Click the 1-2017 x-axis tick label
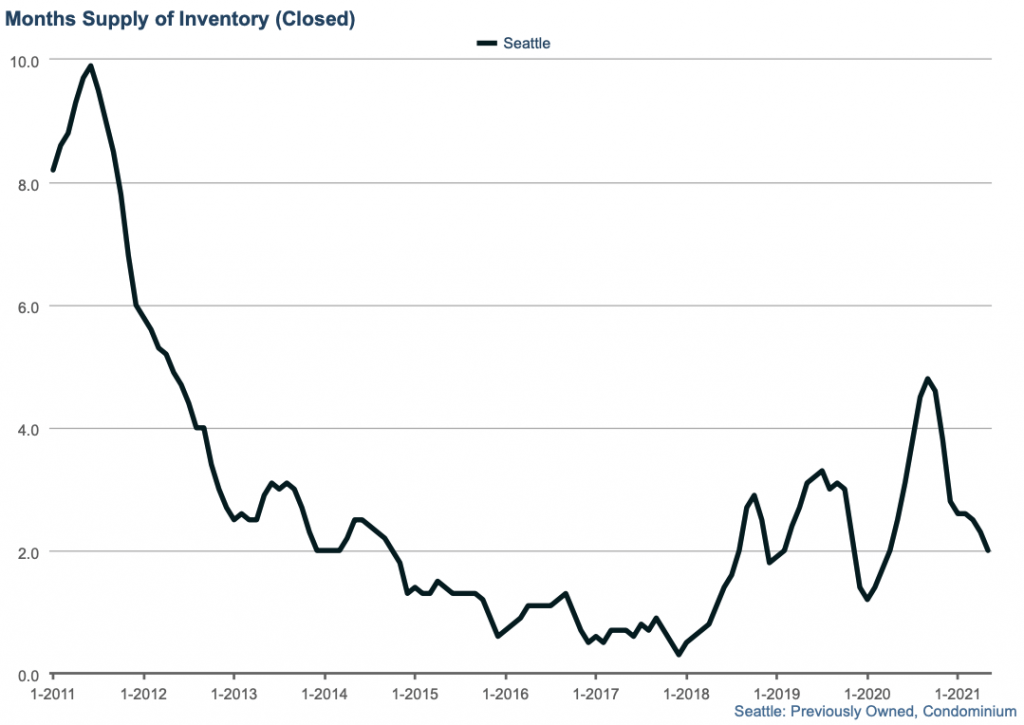1024x725 pixels. (x=595, y=693)
